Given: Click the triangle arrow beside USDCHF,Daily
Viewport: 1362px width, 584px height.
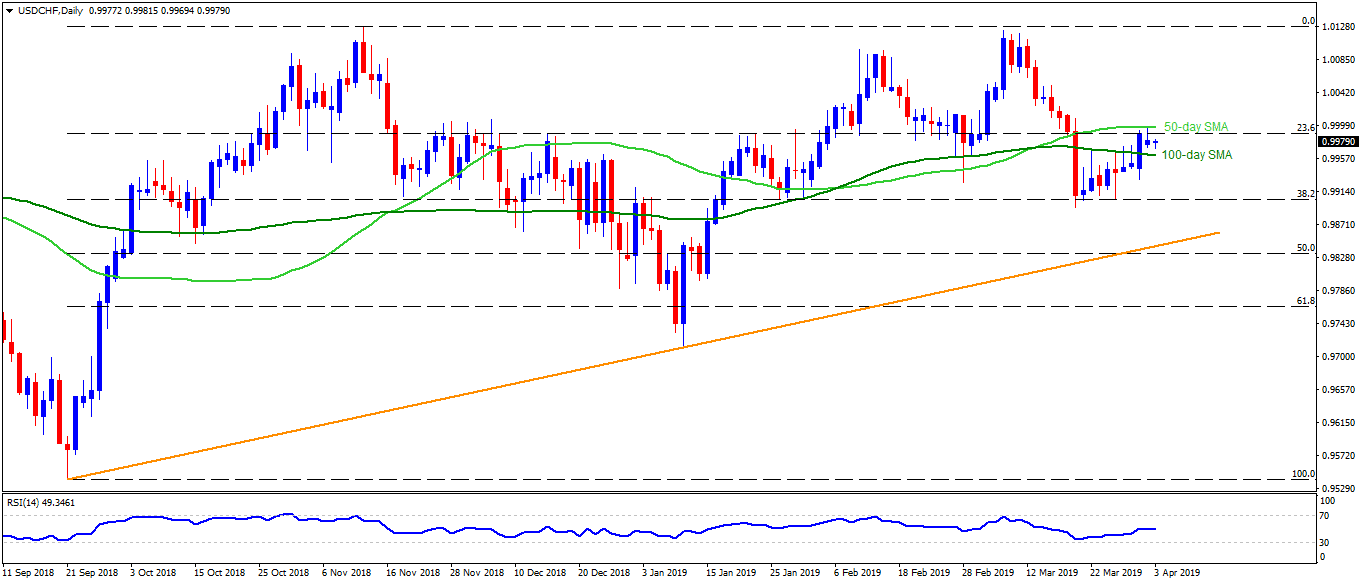Looking at the screenshot, I should coord(7,9).
